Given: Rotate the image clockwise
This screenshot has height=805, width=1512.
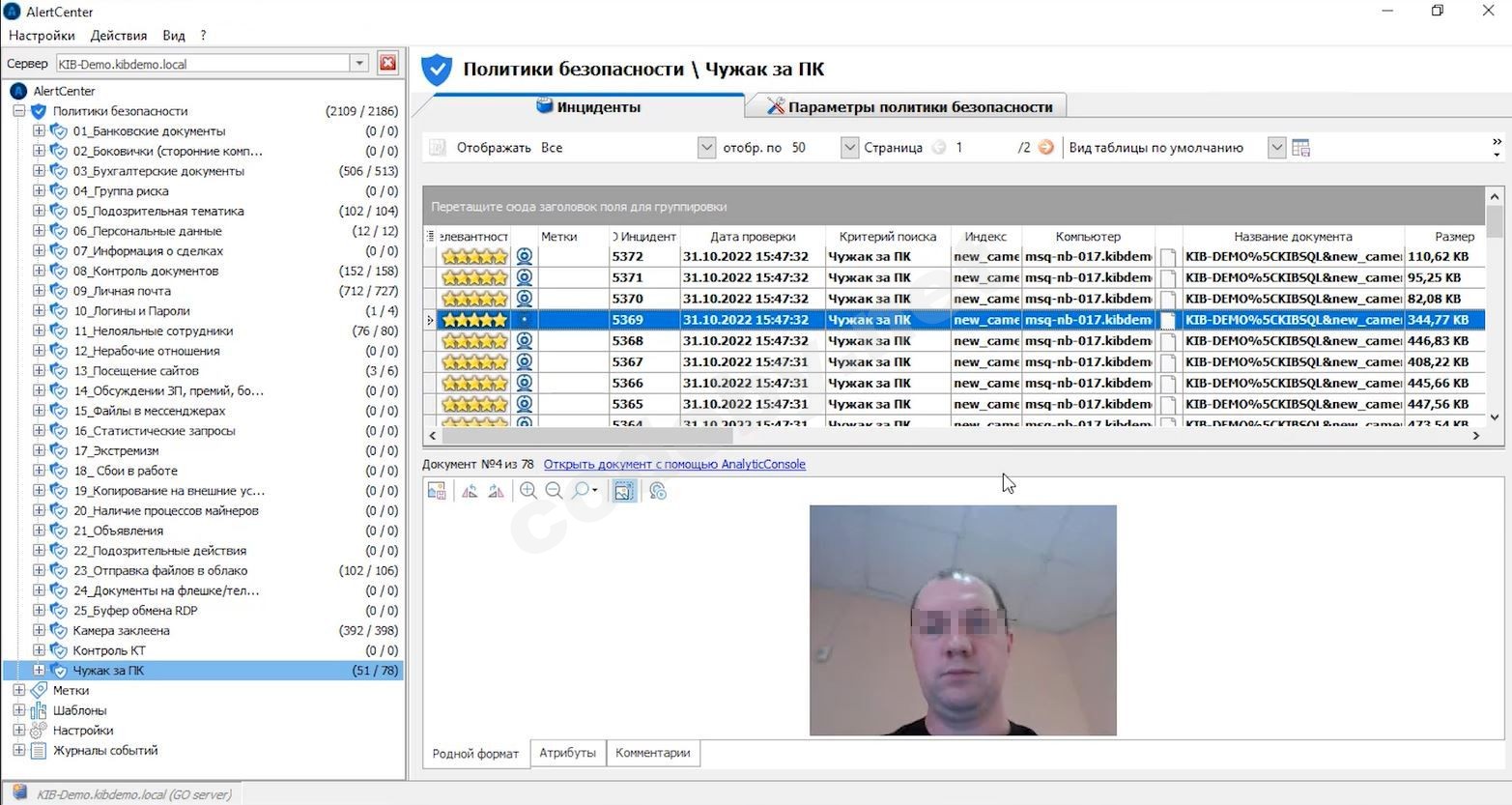Looking at the screenshot, I should 496,491.
